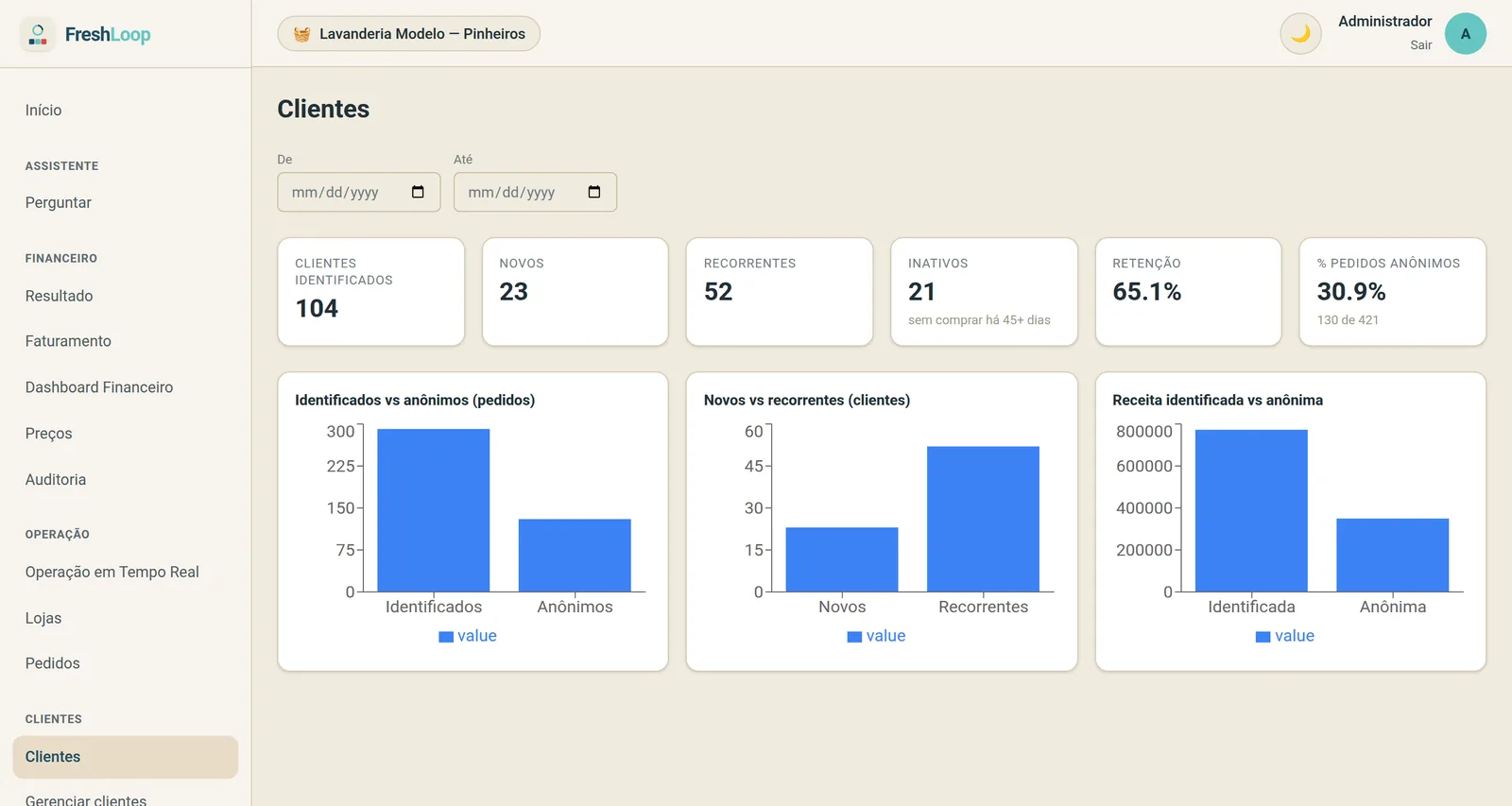
Task: Click the FreshLoop logo icon
Action: click(x=38, y=34)
